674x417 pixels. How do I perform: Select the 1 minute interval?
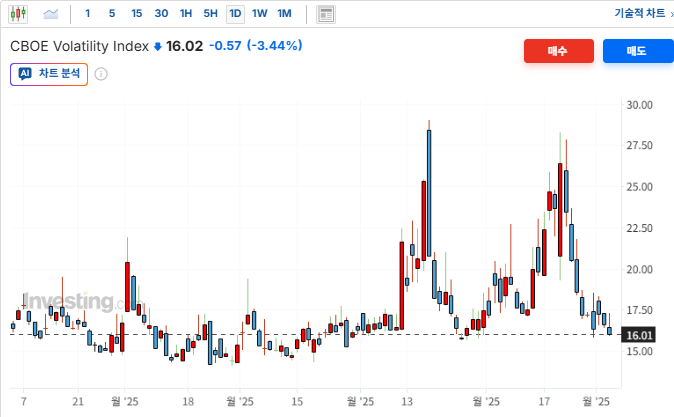(x=88, y=14)
